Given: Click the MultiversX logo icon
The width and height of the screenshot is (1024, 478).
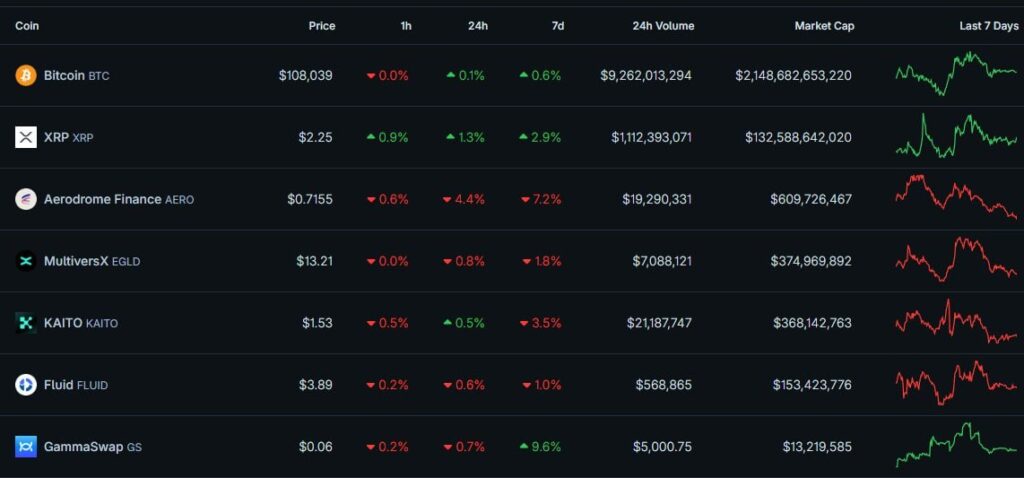Looking at the screenshot, I should (25, 261).
